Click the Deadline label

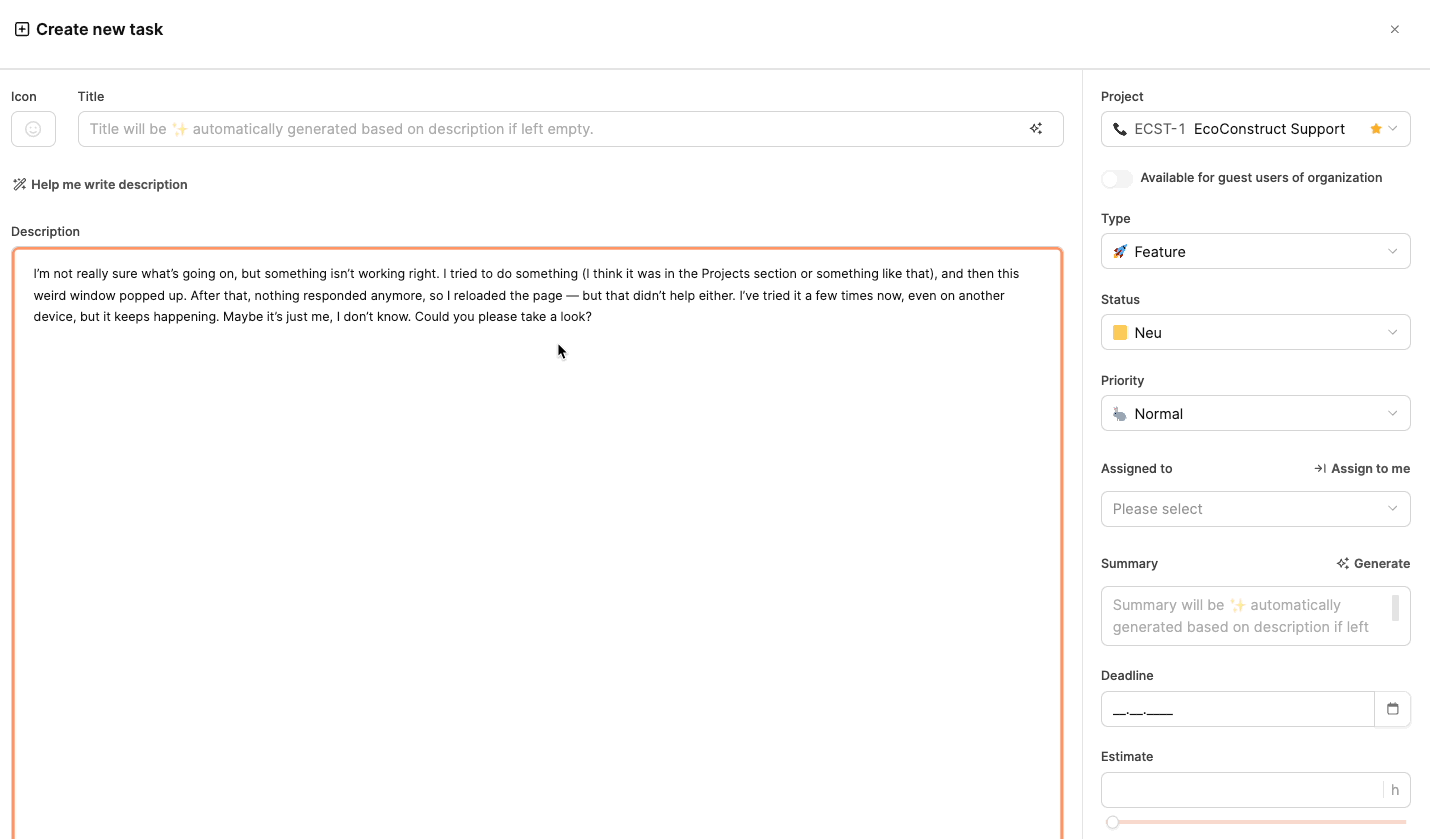[x=1127, y=675]
